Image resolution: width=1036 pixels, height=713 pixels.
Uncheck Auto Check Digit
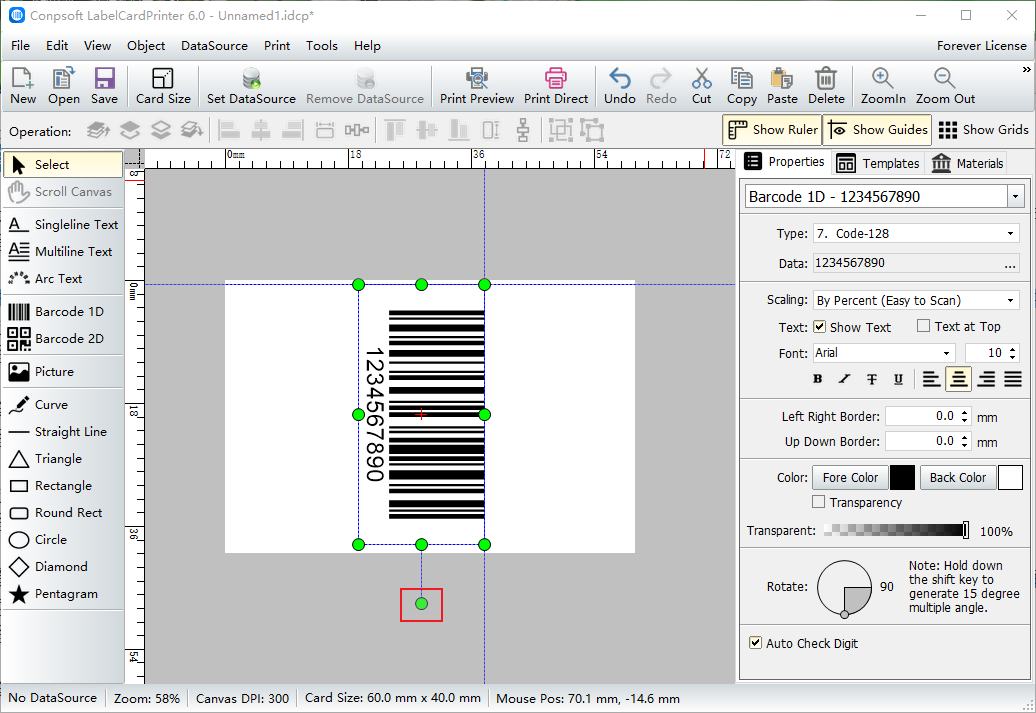coord(755,643)
